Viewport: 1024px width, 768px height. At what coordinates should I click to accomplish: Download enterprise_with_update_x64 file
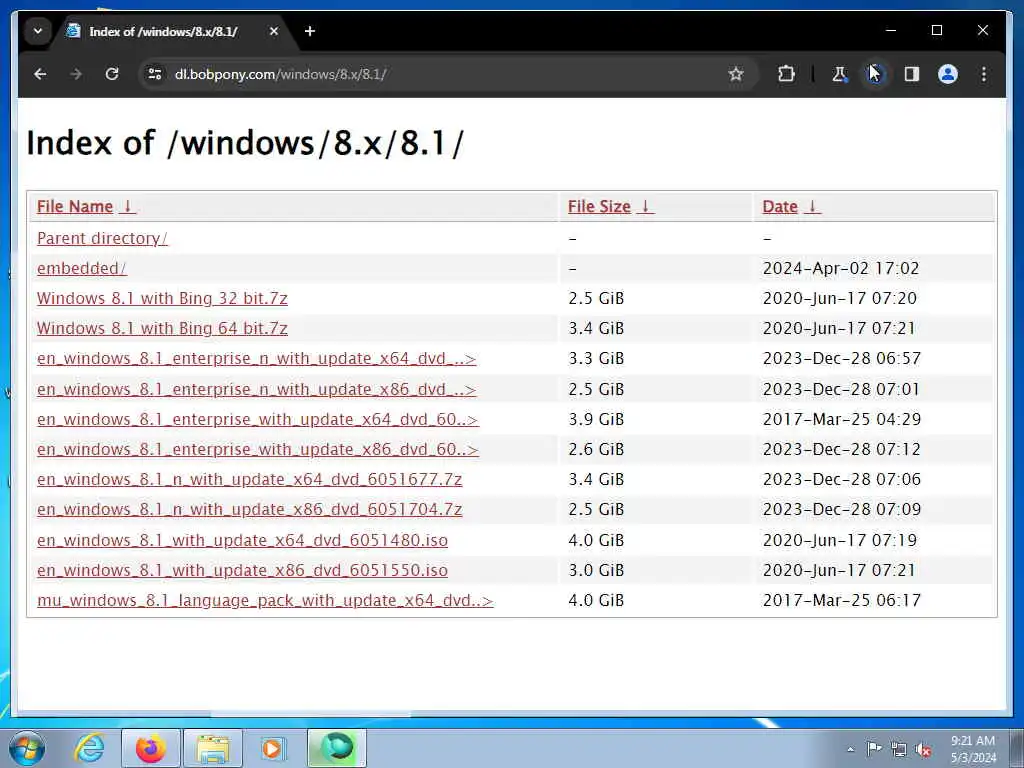258,419
